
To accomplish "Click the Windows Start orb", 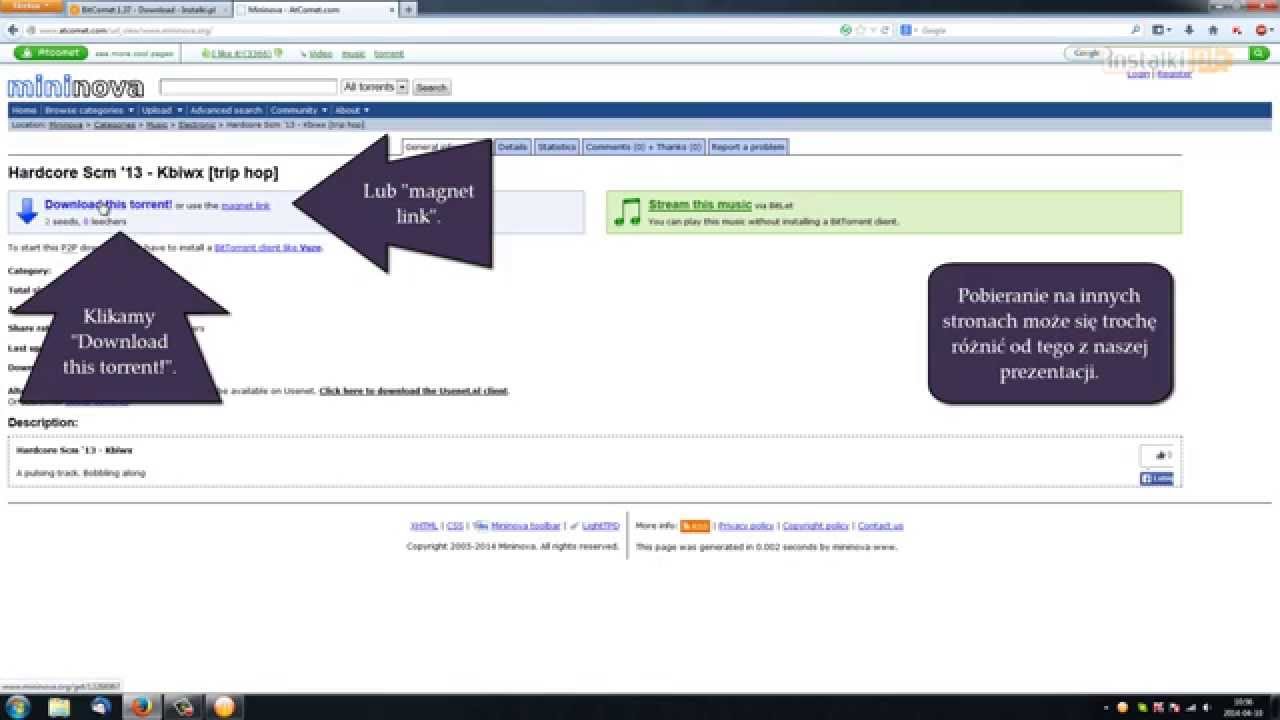I will pos(17,707).
